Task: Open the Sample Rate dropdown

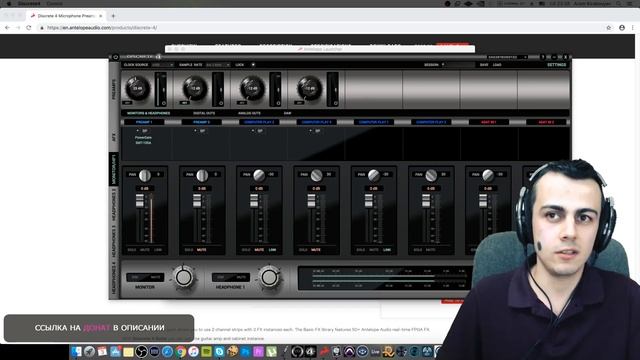Action: pos(218,65)
